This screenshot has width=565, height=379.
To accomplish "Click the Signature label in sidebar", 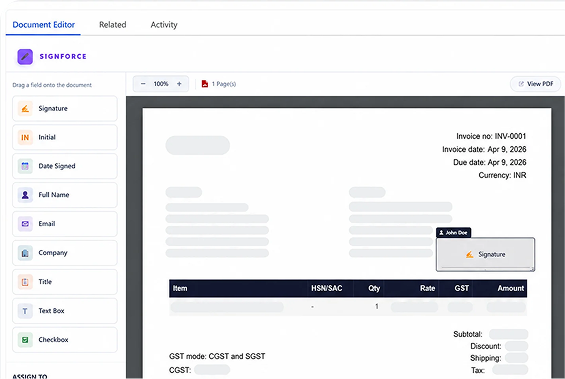I will coord(53,108).
